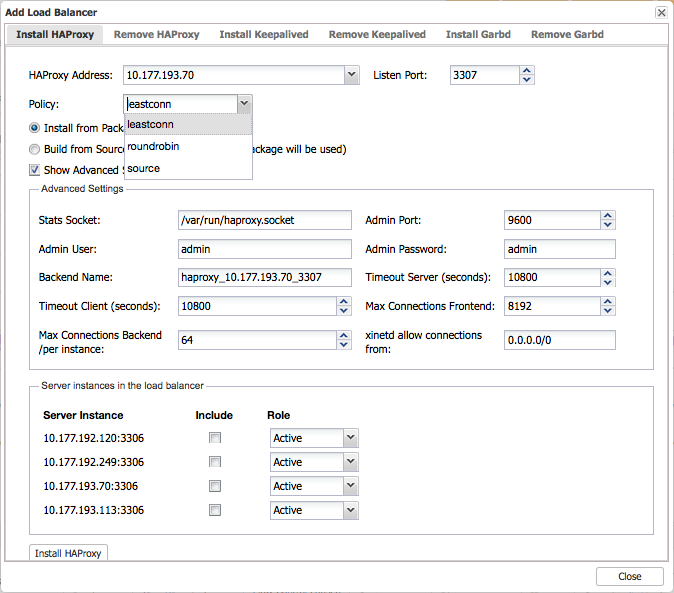Open Role dropdown for 10.177.192.249:3306

pos(351,462)
